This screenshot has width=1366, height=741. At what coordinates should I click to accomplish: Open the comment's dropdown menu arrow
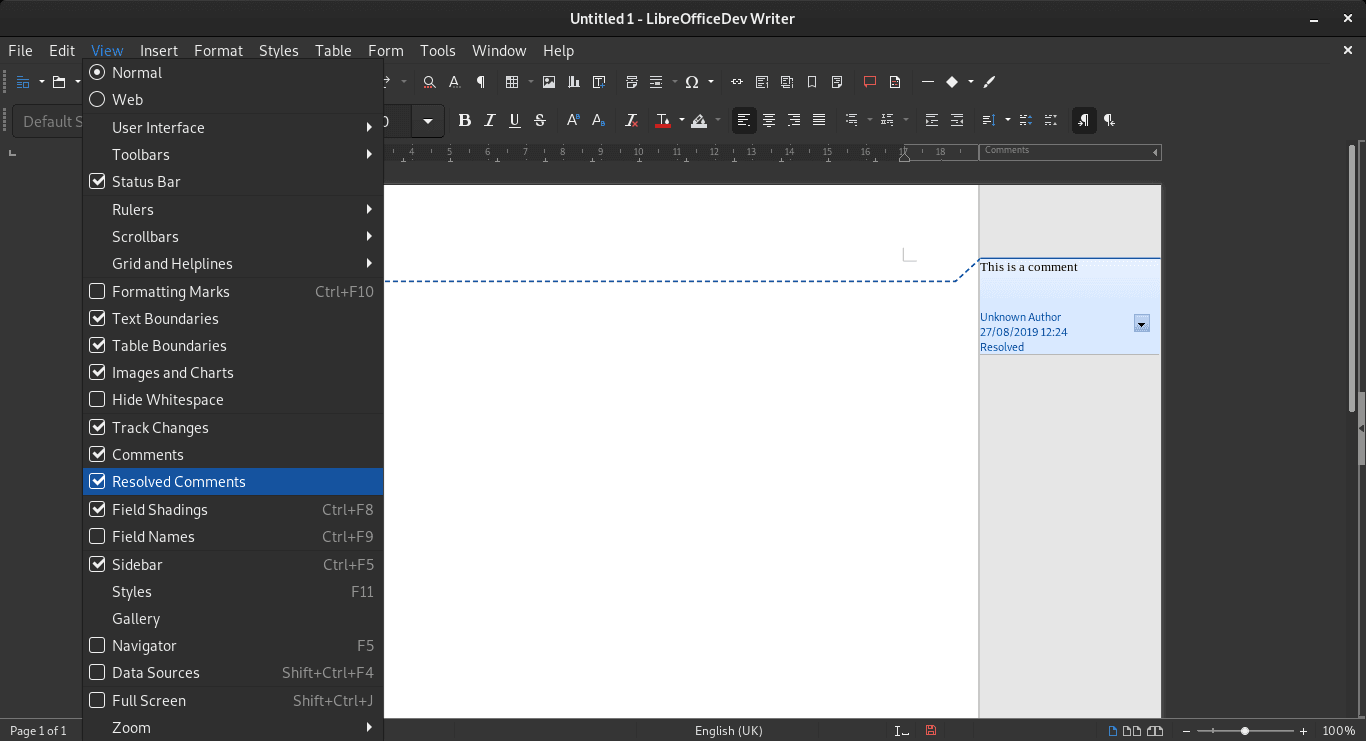(x=1141, y=323)
